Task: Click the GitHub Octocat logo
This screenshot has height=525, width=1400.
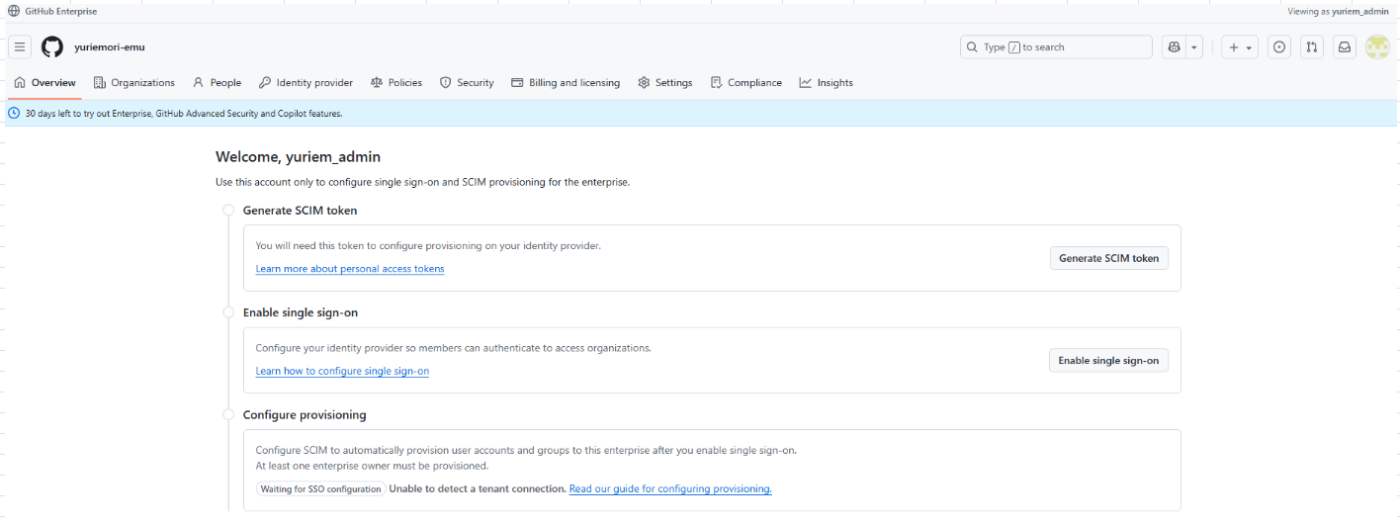Action: tap(52, 47)
